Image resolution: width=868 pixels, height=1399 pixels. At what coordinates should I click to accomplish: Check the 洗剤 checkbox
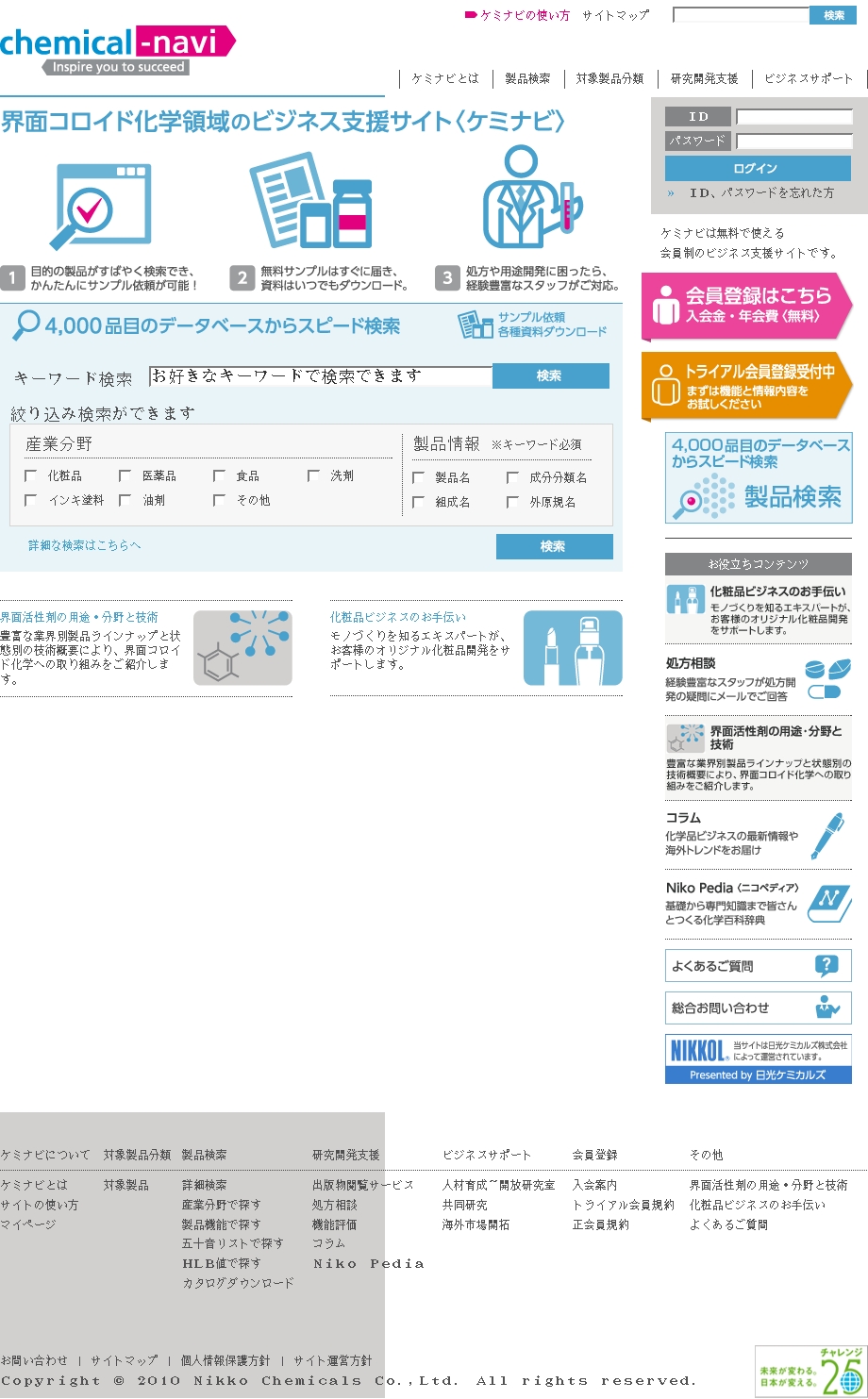tap(314, 475)
